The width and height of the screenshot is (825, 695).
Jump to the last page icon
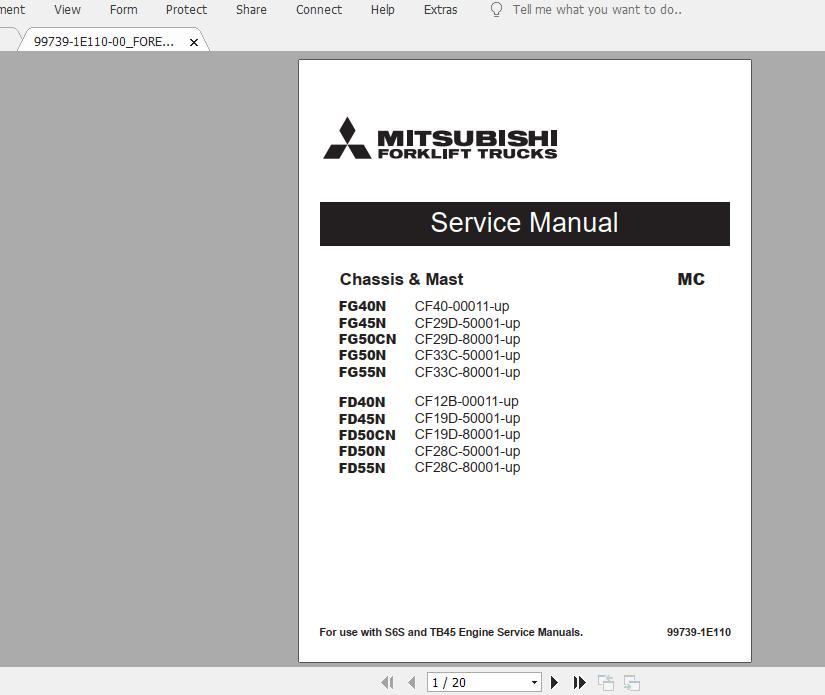(579, 682)
